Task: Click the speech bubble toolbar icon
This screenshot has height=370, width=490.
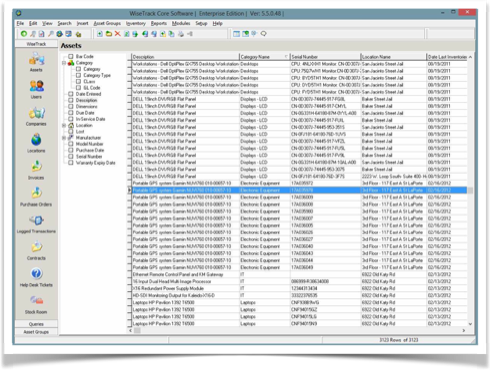Action: tap(263, 34)
